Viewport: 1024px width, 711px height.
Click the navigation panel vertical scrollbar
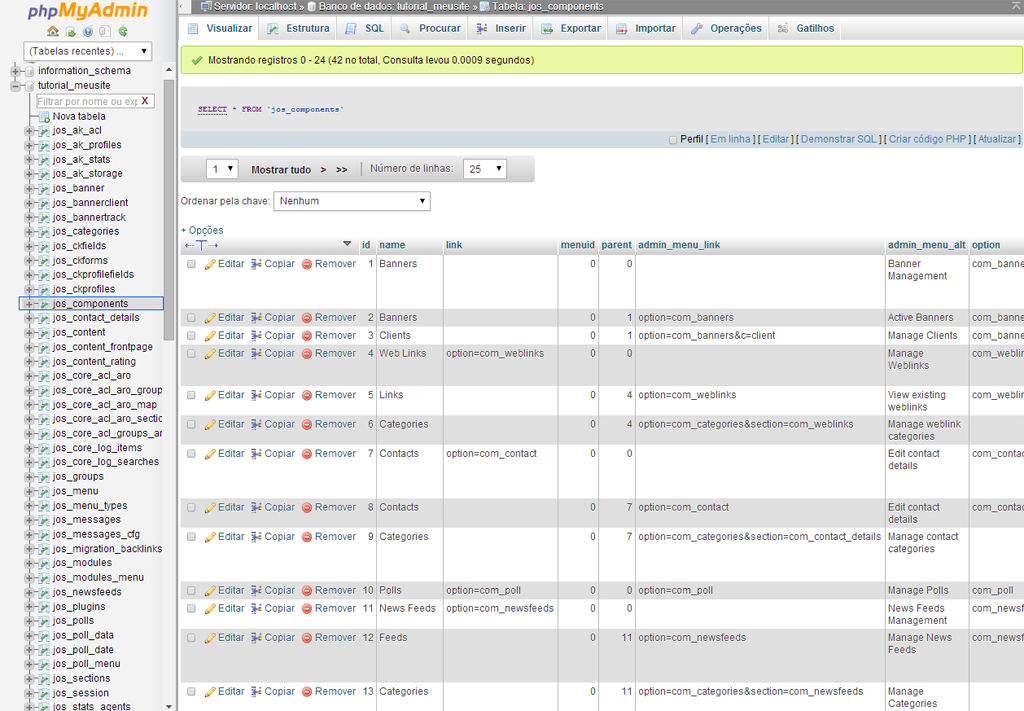pos(169,209)
